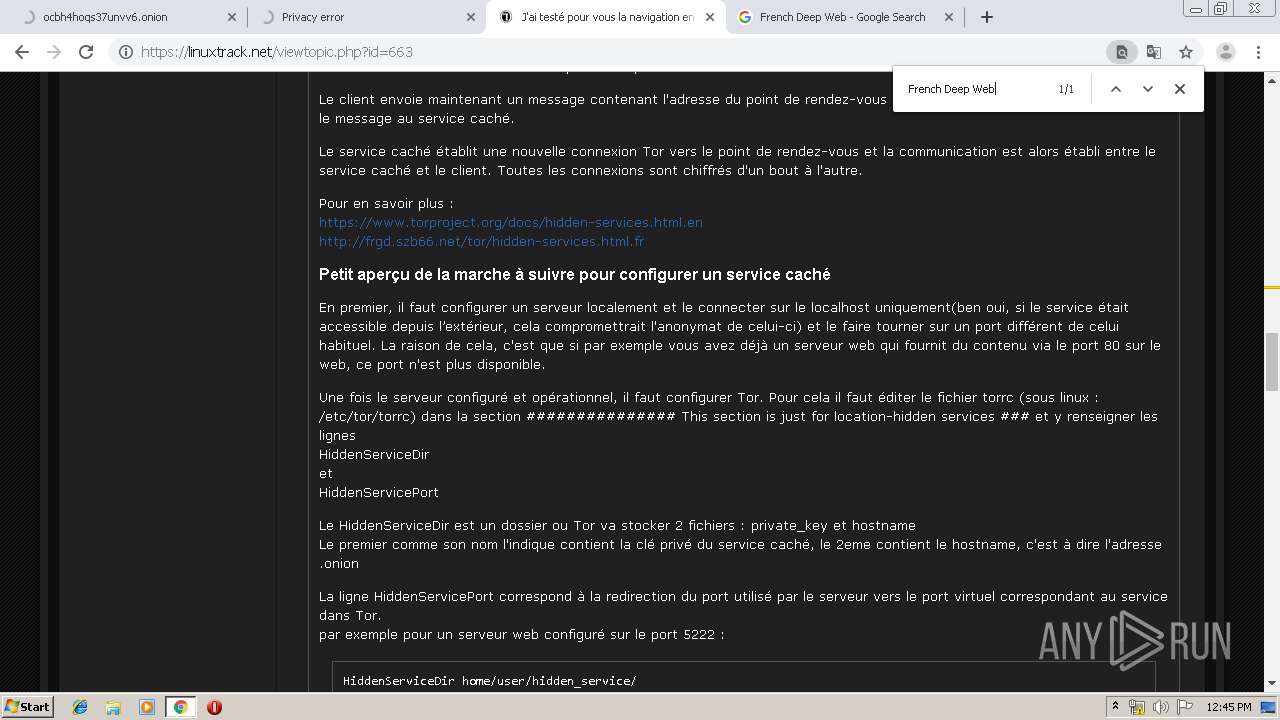Viewport: 1280px width, 720px height.
Task: Open Chrome's three-dot menu
Action: 1260,52
